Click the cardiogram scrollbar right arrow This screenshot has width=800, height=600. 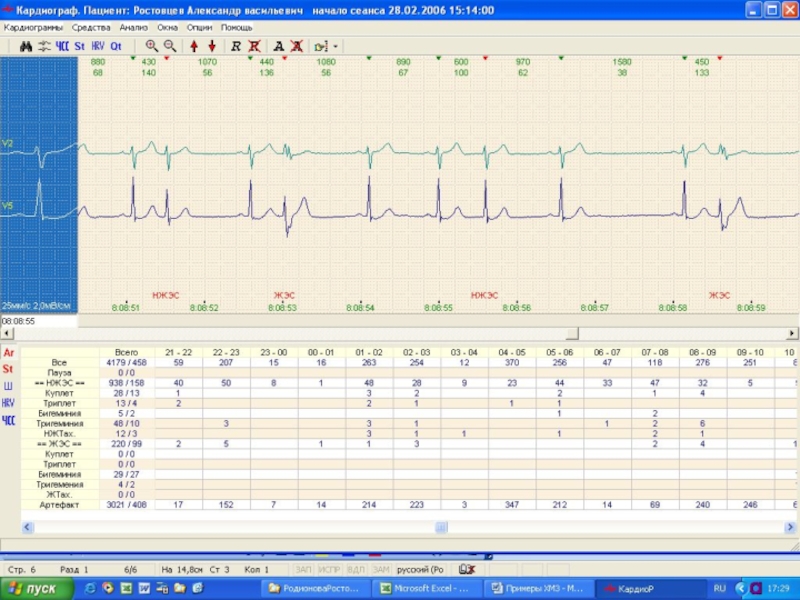point(791,333)
